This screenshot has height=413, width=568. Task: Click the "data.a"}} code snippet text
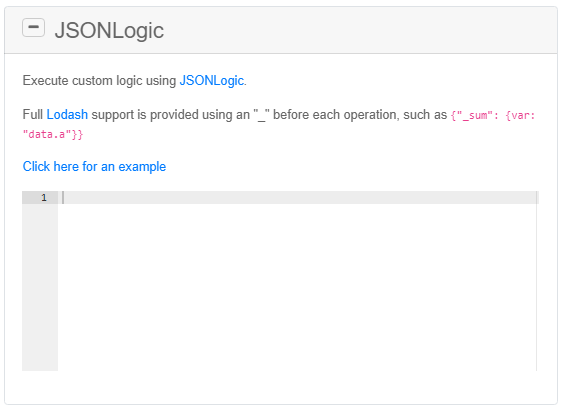[x=53, y=134]
